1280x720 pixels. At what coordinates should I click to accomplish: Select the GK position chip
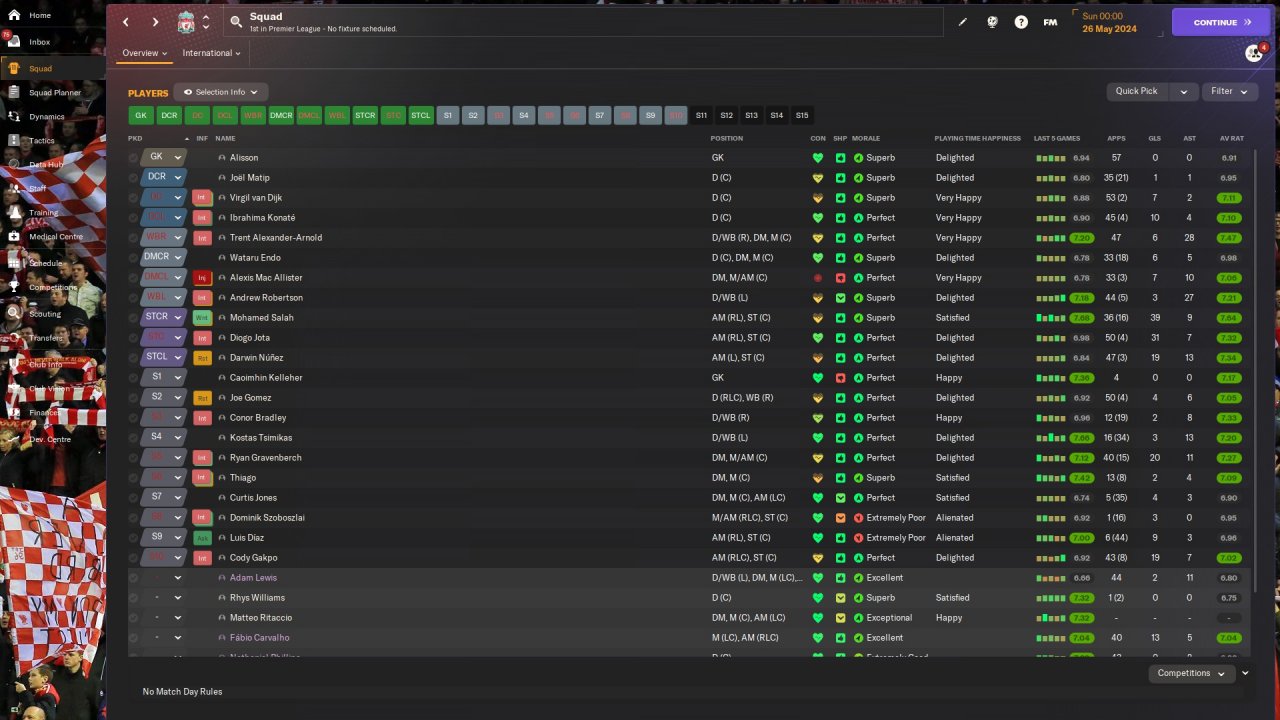[141, 116]
